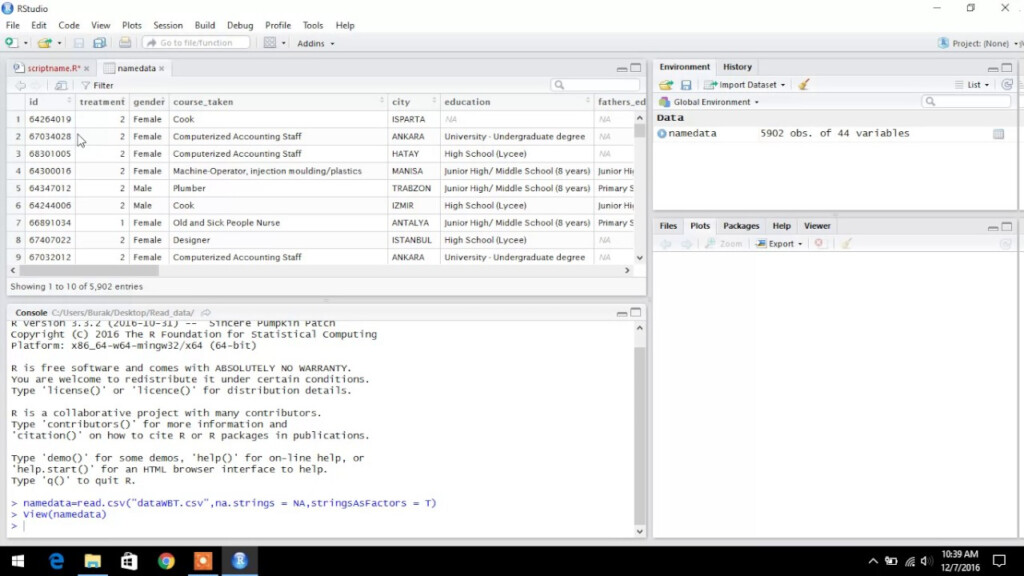Image resolution: width=1024 pixels, height=576 pixels.
Task: Click the namedata table view icon
Action: [x=999, y=133]
